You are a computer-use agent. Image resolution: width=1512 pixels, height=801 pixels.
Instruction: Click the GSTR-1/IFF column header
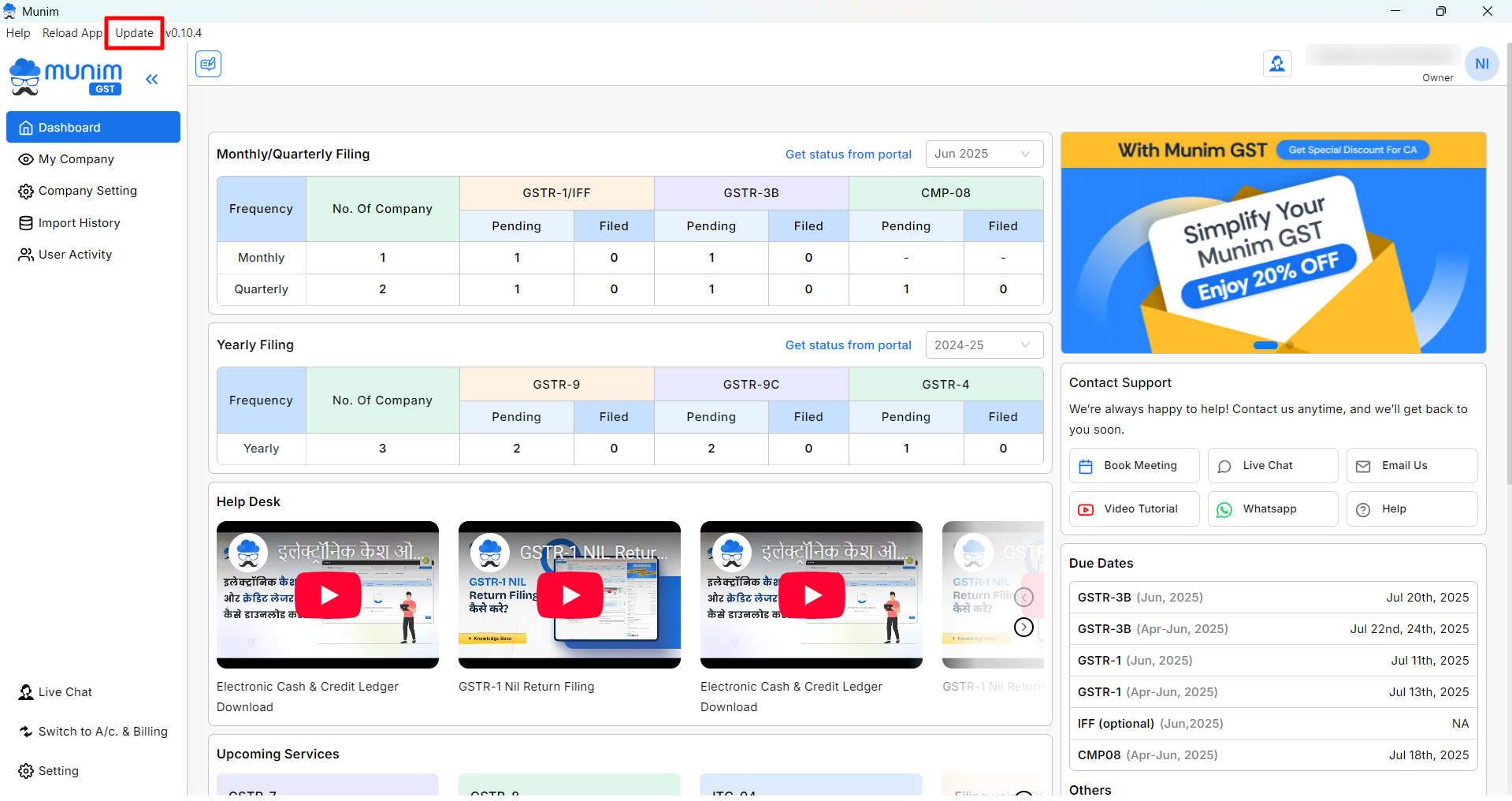pos(556,193)
